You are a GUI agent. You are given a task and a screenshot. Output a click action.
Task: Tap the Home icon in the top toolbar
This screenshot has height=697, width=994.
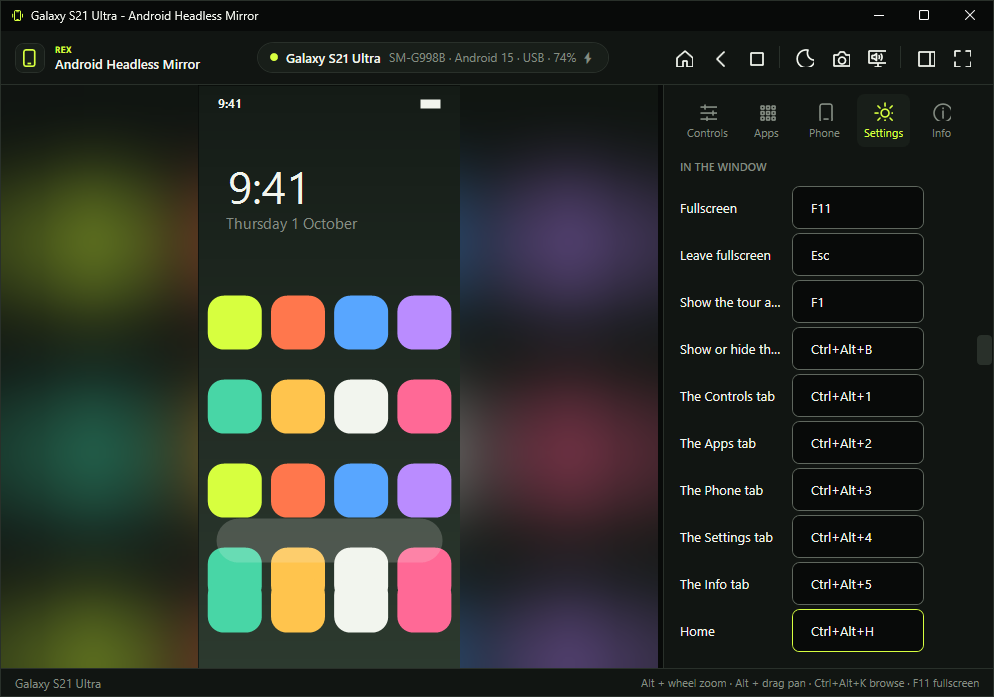point(684,59)
